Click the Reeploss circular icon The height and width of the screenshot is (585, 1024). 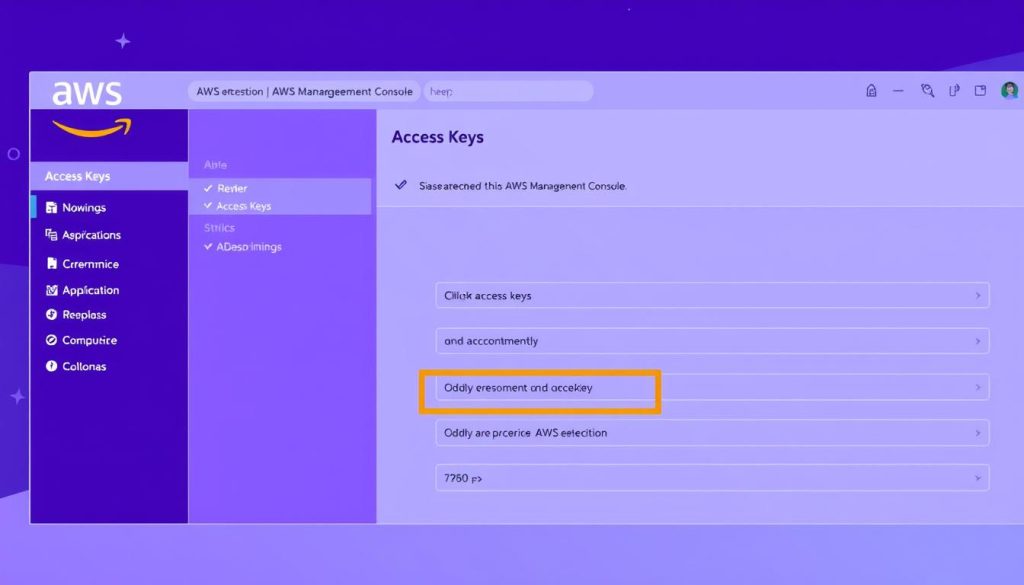point(52,314)
